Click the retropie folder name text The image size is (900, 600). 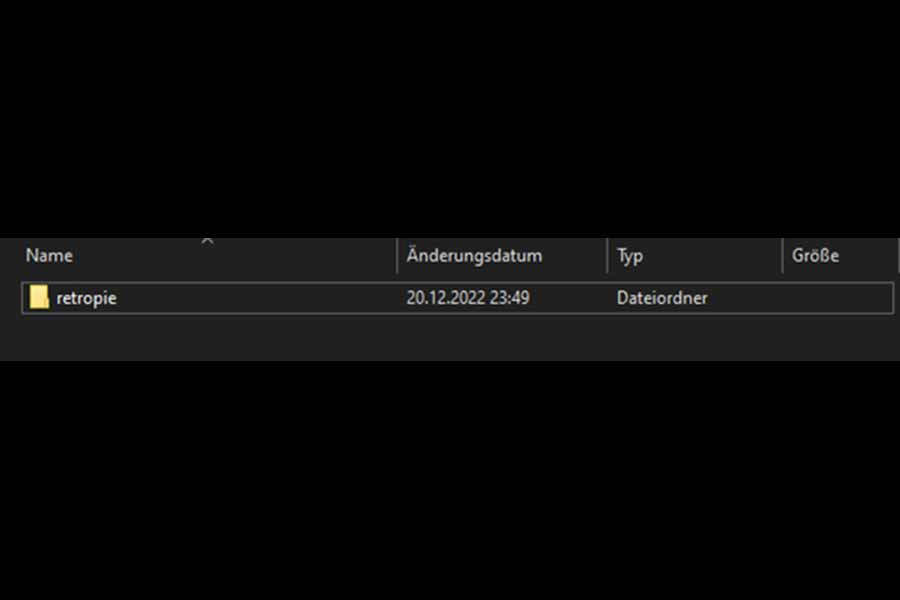coord(86,298)
